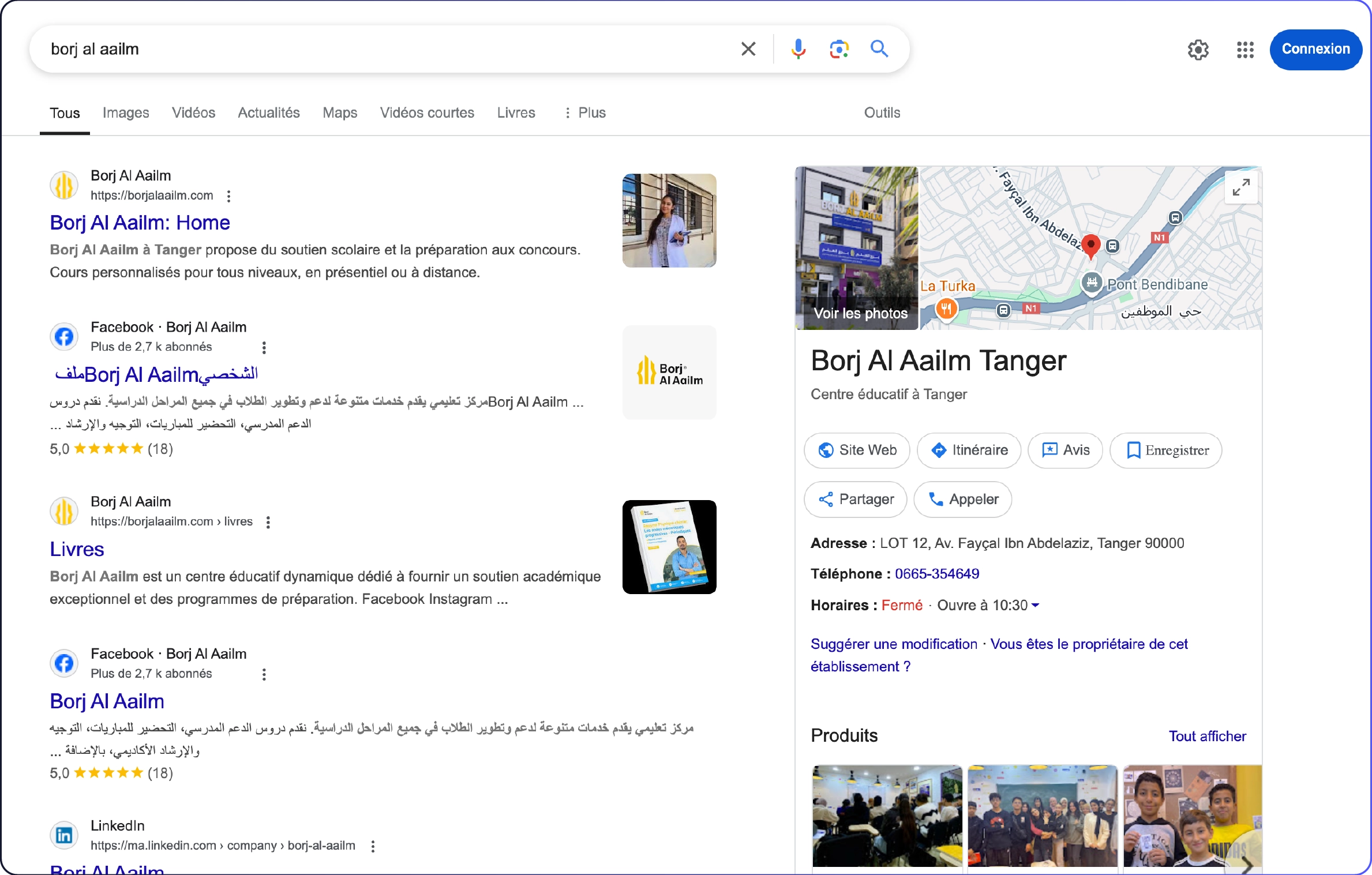Open the Borj Al Aailm logo thumbnail
Image resolution: width=1372 pixels, height=875 pixels.
coord(669,372)
